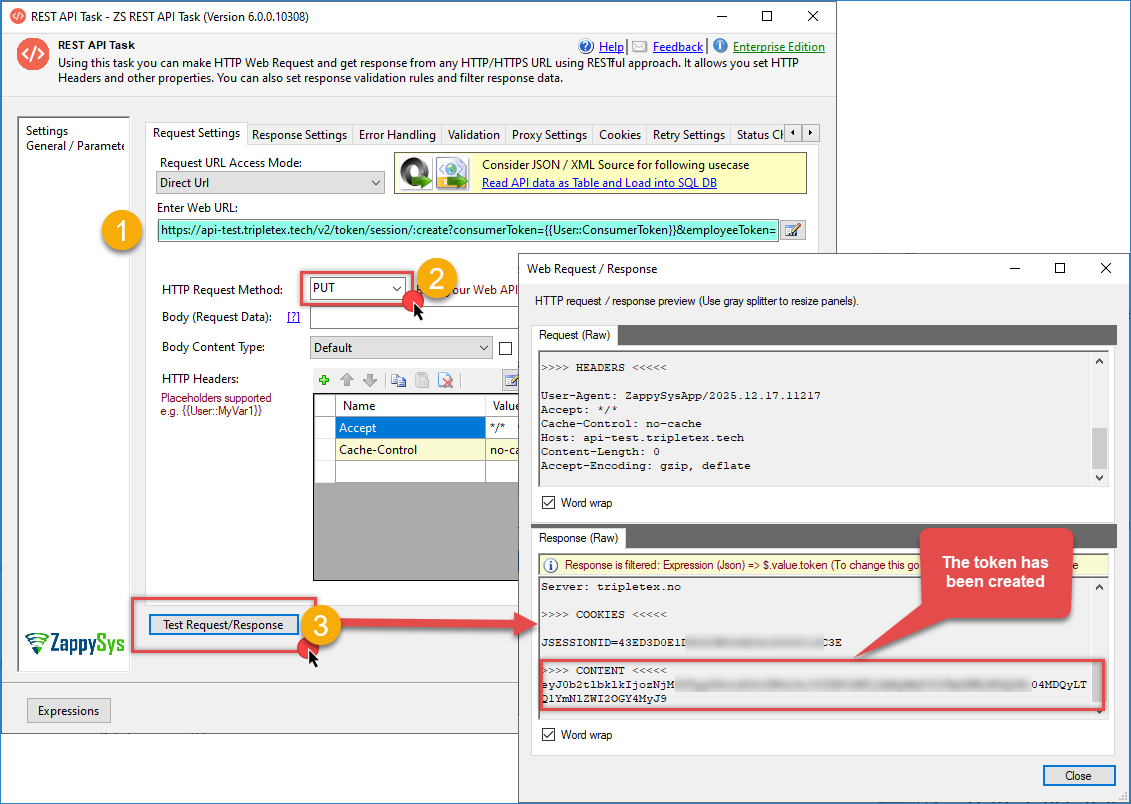Toggle Word wrap under the Request panel
Image resolution: width=1131 pixels, height=804 pixels.
[548, 502]
